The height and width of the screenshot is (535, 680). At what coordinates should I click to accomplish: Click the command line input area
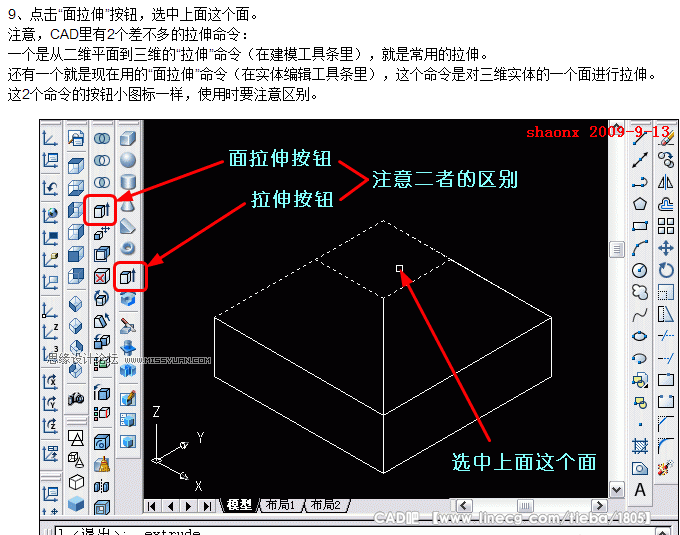pos(356,532)
